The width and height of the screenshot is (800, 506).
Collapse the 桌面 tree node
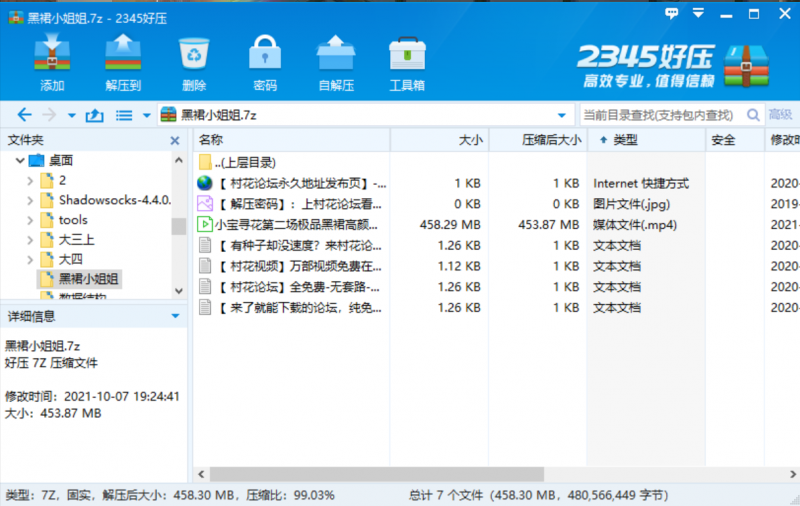(x=19, y=160)
